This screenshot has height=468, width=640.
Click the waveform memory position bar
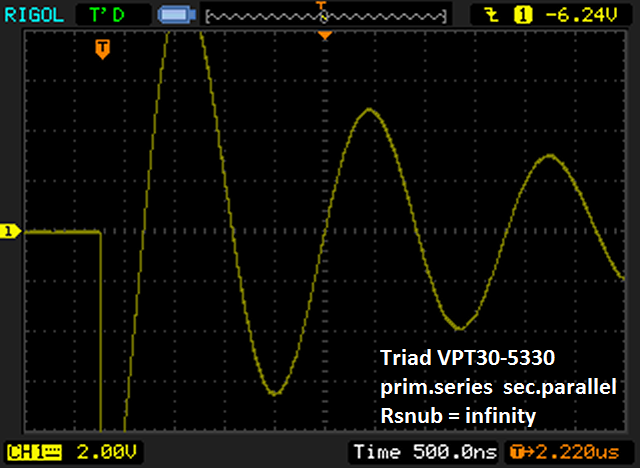pyautogui.click(x=326, y=16)
